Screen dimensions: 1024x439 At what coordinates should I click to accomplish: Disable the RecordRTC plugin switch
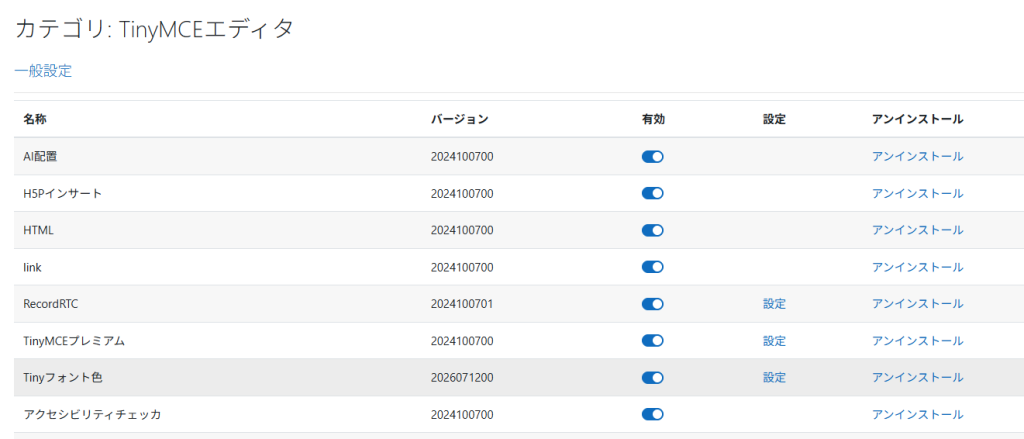652,304
